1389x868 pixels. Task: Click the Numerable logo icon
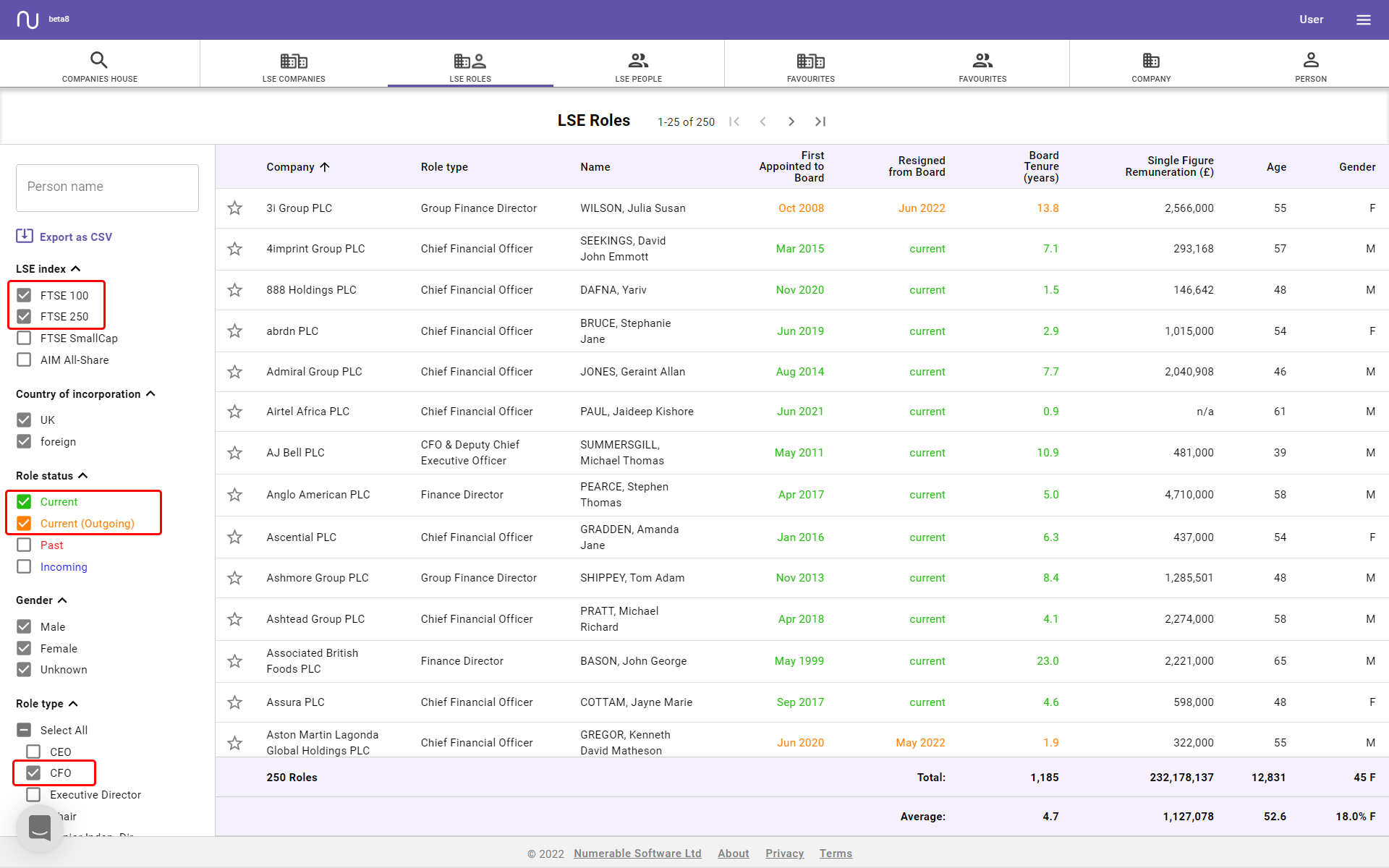[x=27, y=20]
